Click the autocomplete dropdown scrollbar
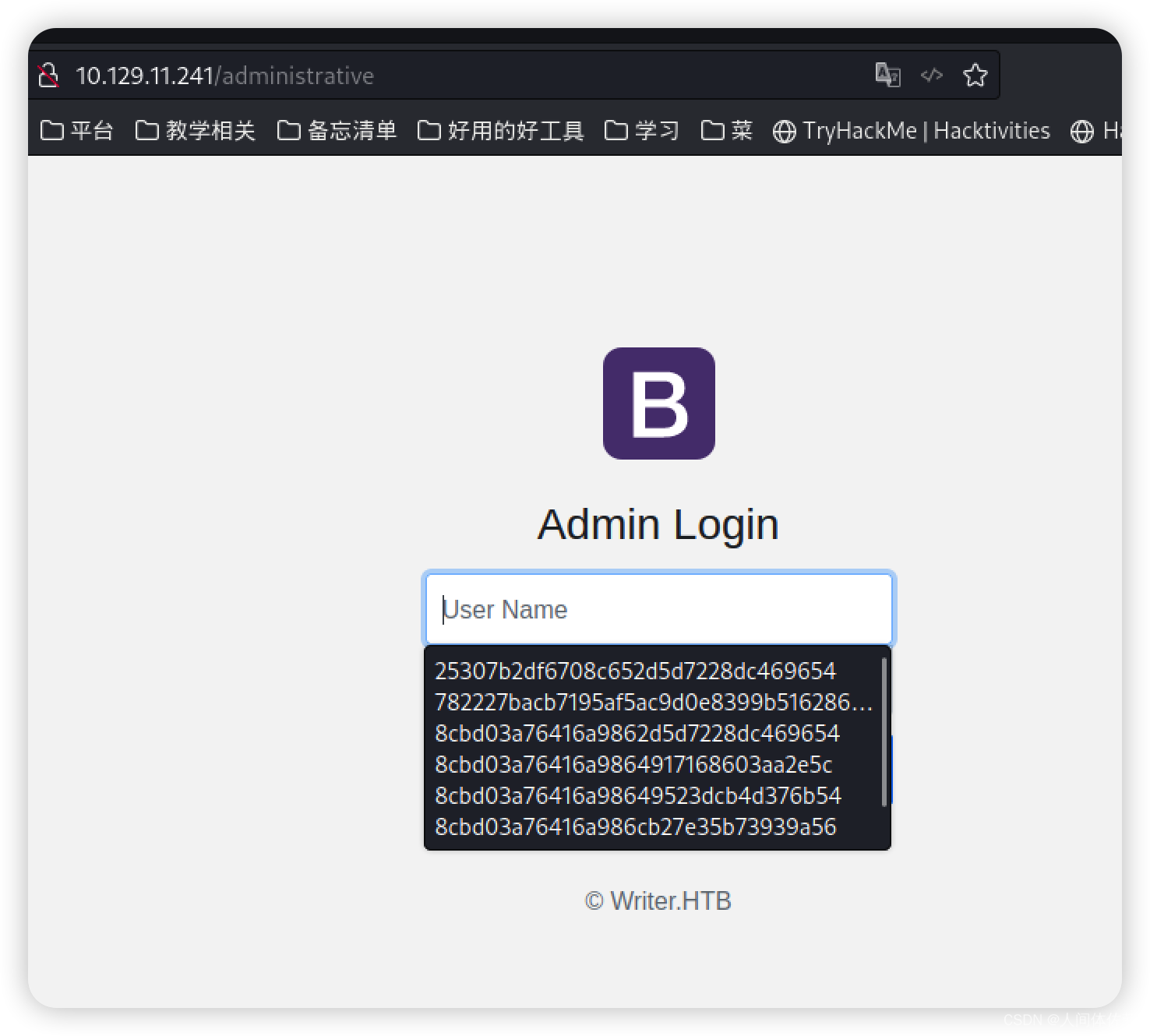The width and height of the screenshot is (1150, 1036). 884,731
